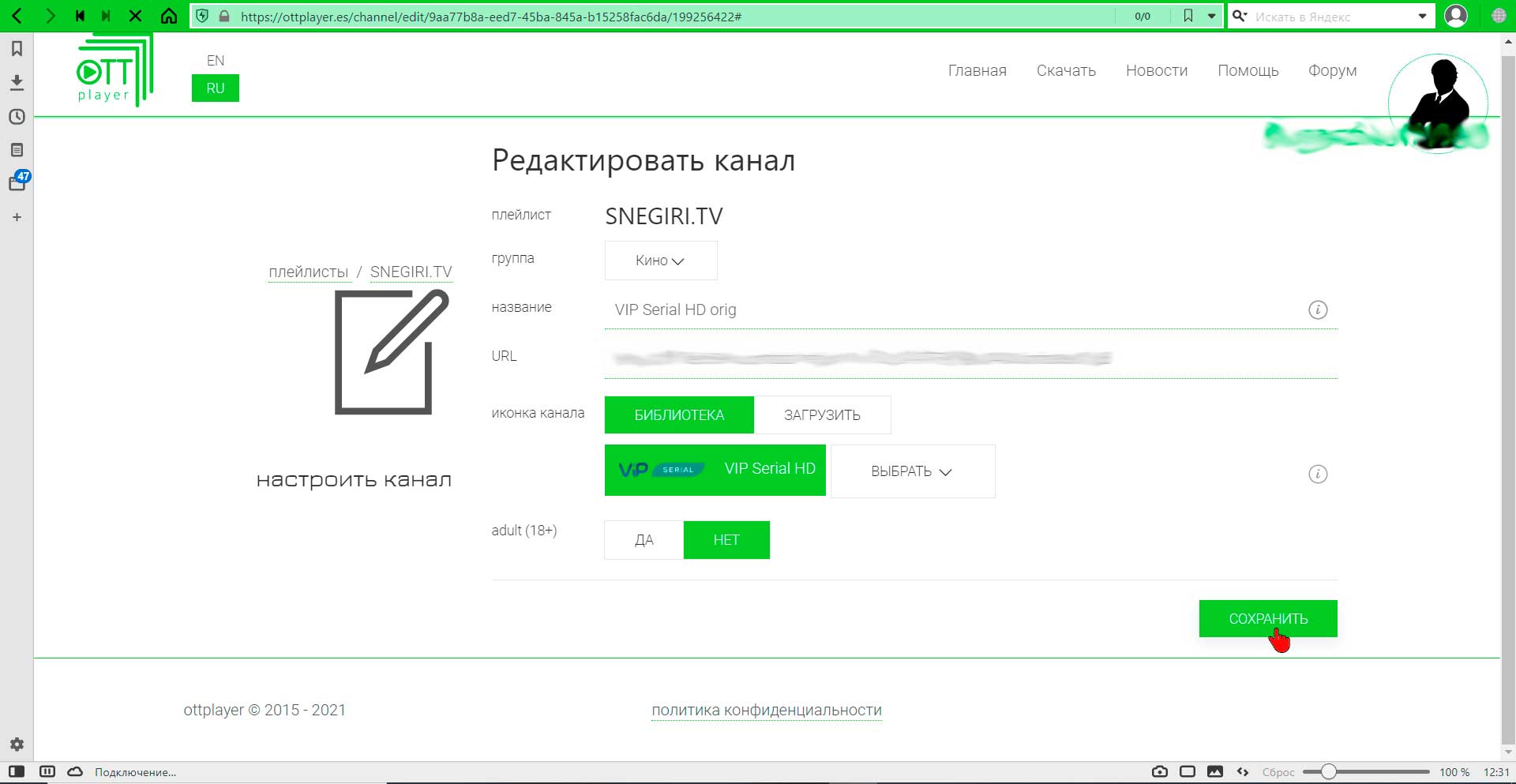This screenshot has width=1516, height=784.
Task: Add a web panel via the plus icon
Action: pos(17,217)
